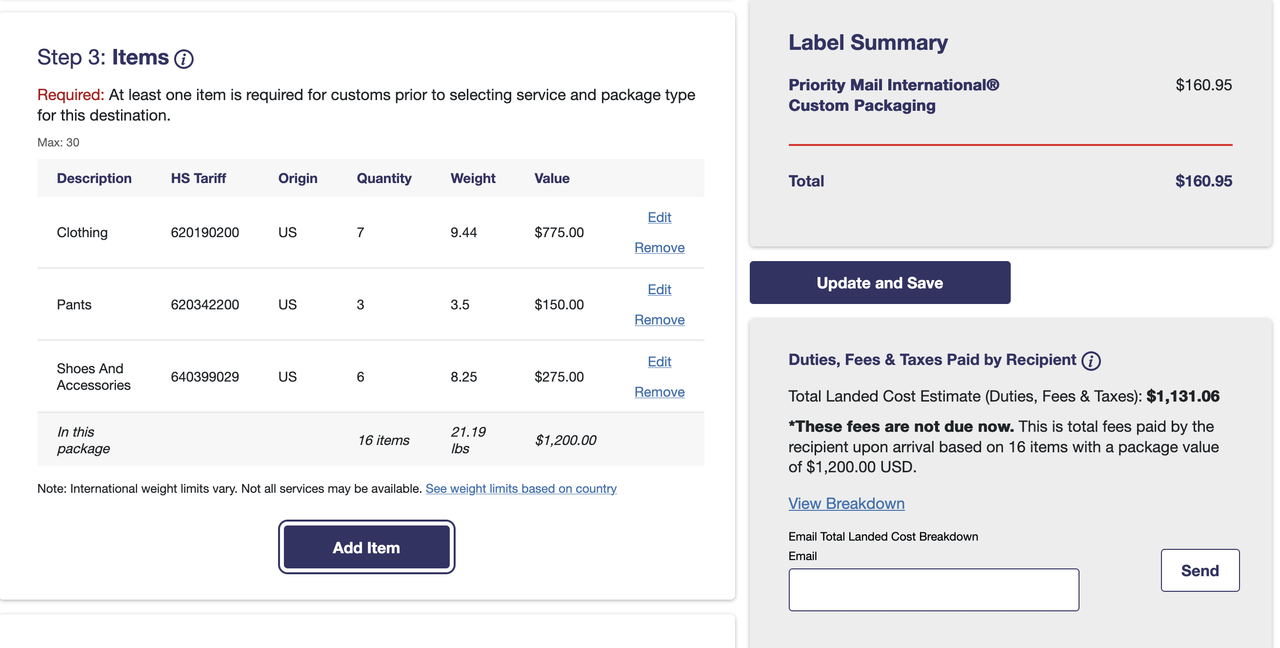The height and width of the screenshot is (648, 1280).
Task: Remove the Pants item
Action: coord(659,320)
